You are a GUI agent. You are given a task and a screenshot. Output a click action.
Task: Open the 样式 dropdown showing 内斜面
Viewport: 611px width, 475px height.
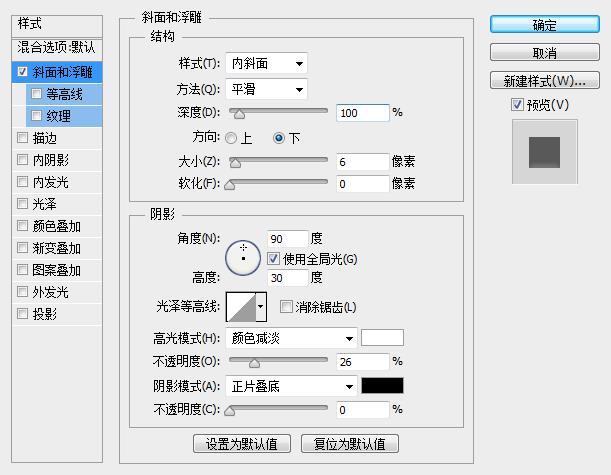point(267,63)
